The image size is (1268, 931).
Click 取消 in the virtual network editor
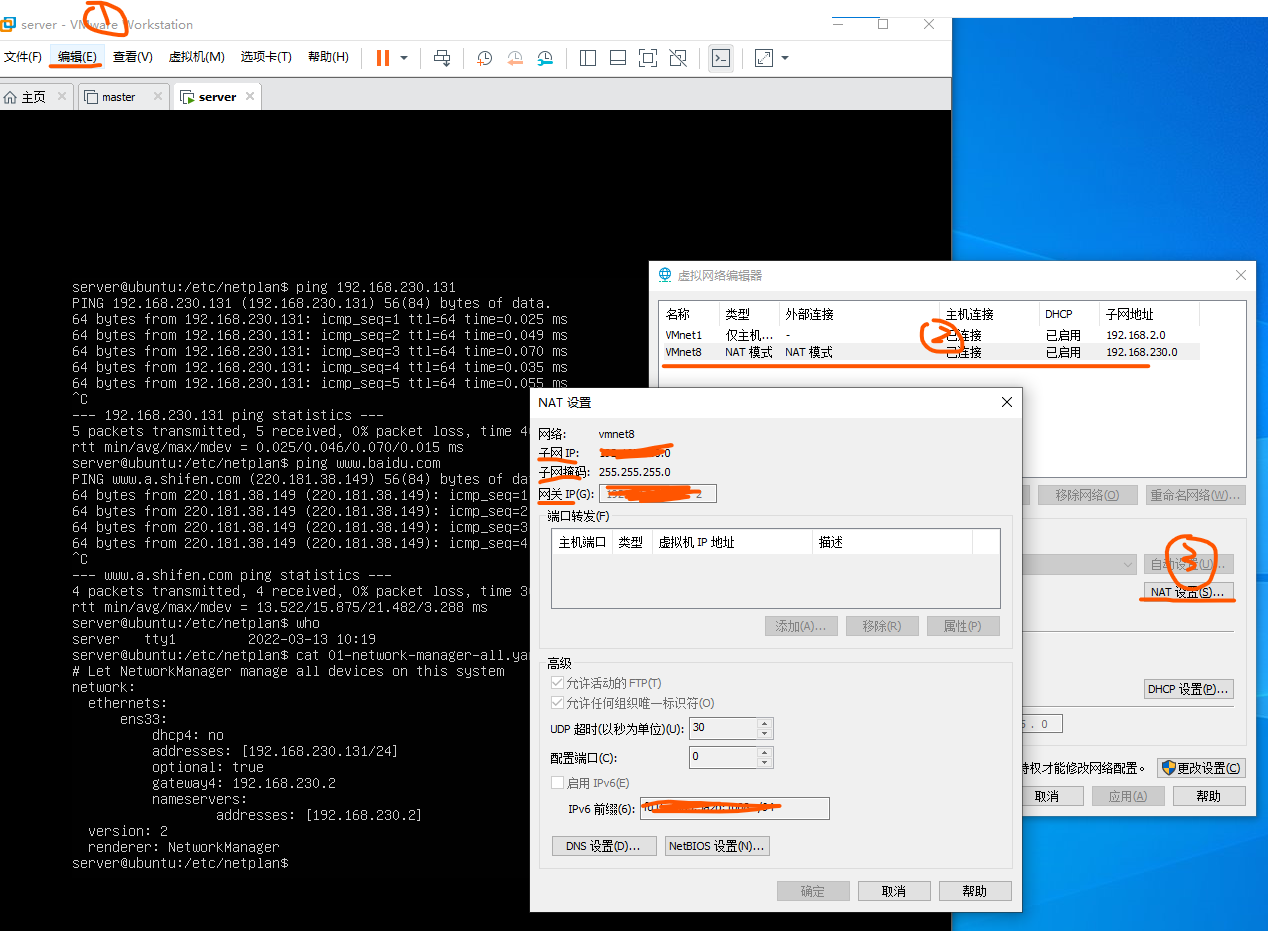[x=1046, y=796]
